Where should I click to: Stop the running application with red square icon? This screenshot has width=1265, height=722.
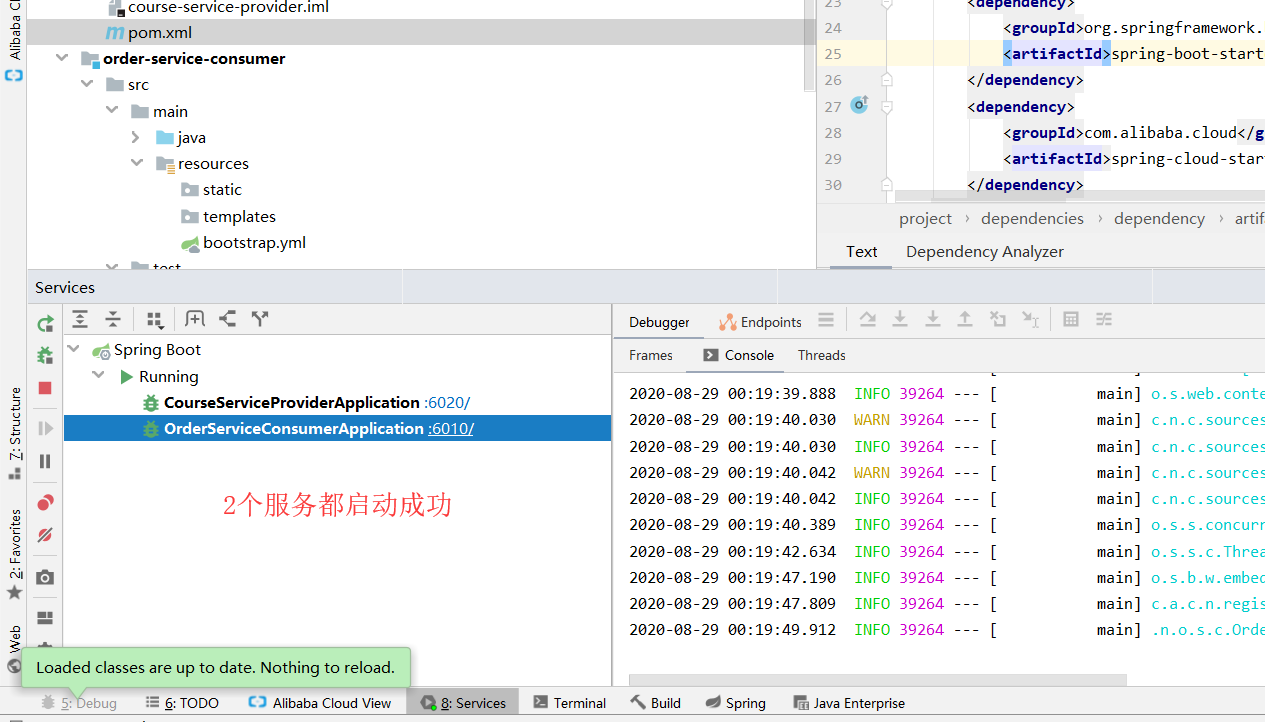(44, 388)
